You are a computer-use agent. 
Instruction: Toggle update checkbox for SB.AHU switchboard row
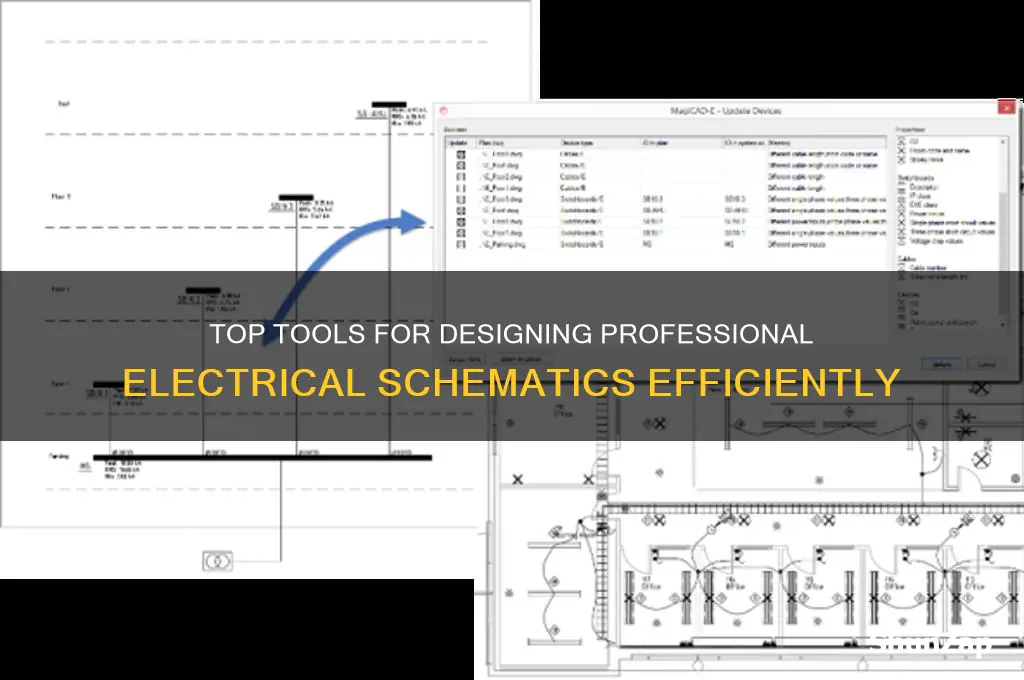pyautogui.click(x=461, y=210)
